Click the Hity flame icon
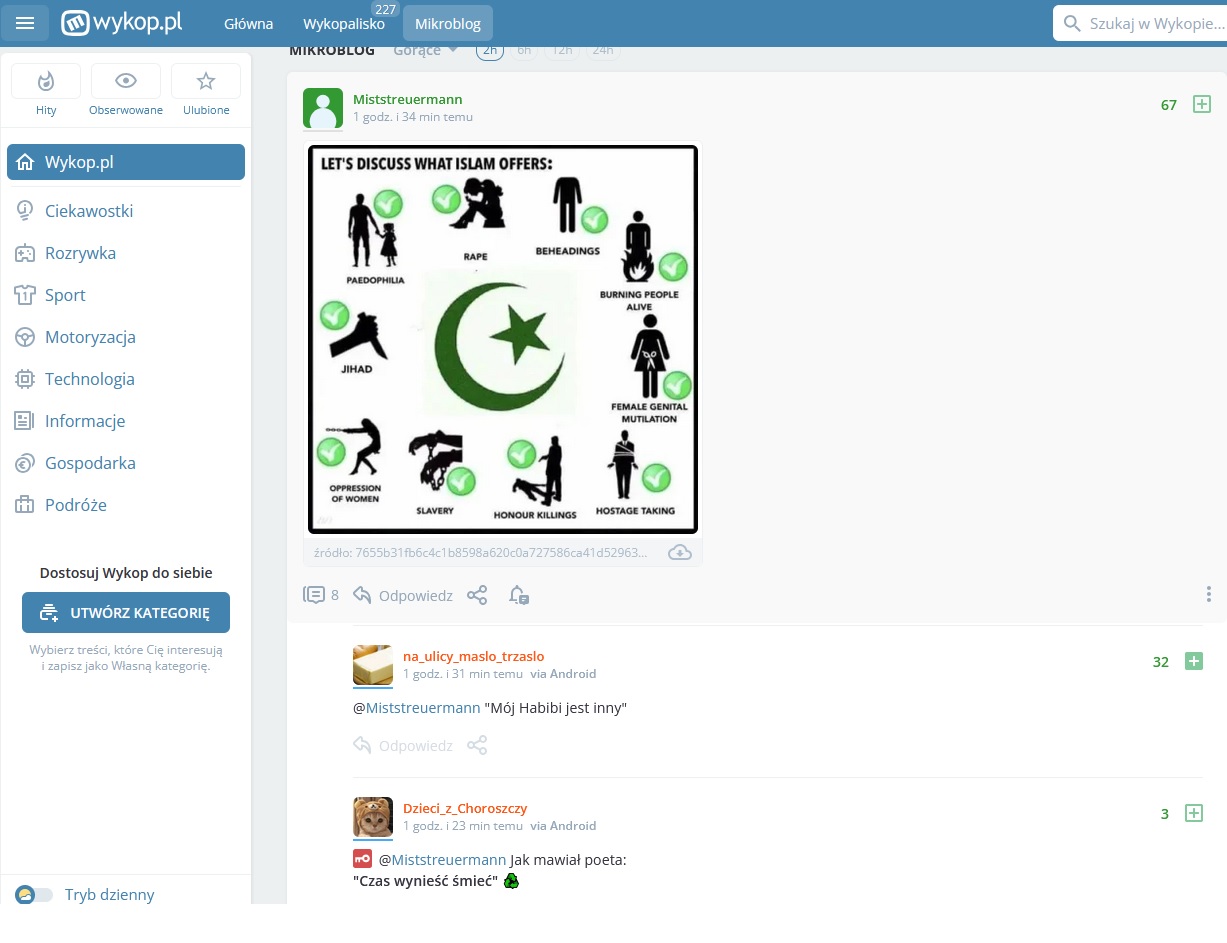This screenshot has width=1227, height=943. click(46, 82)
